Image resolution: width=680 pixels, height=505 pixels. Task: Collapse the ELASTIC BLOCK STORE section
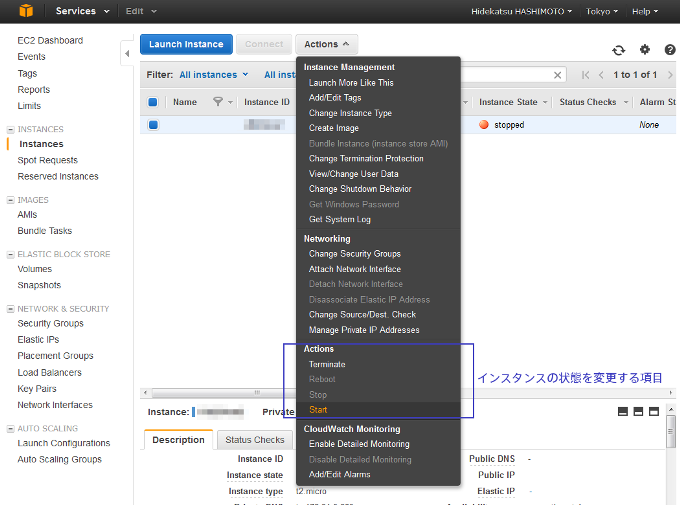pos(10,255)
